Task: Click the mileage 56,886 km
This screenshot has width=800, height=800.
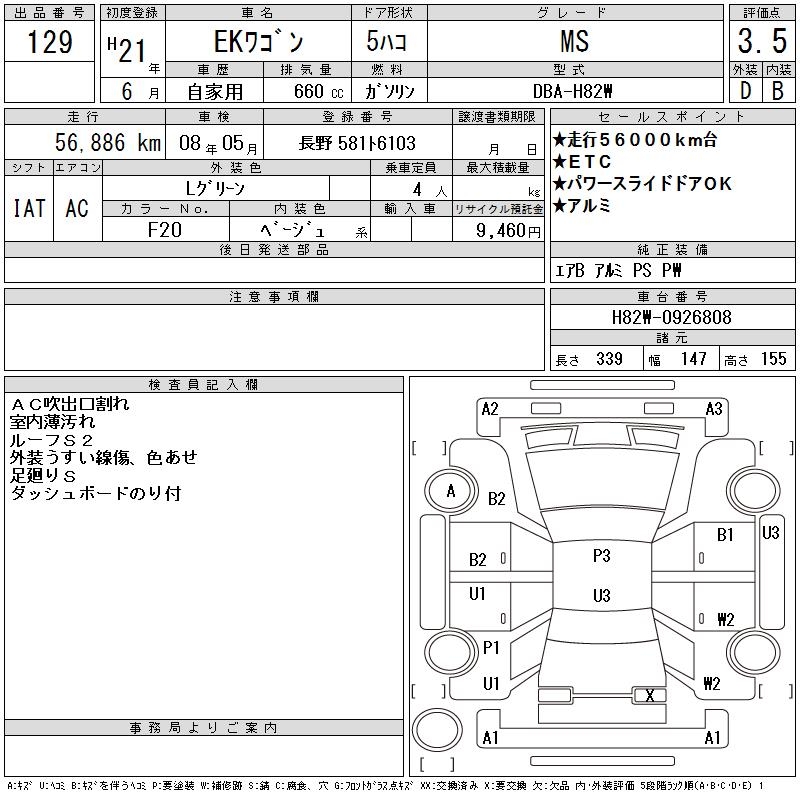Action: (x=108, y=142)
